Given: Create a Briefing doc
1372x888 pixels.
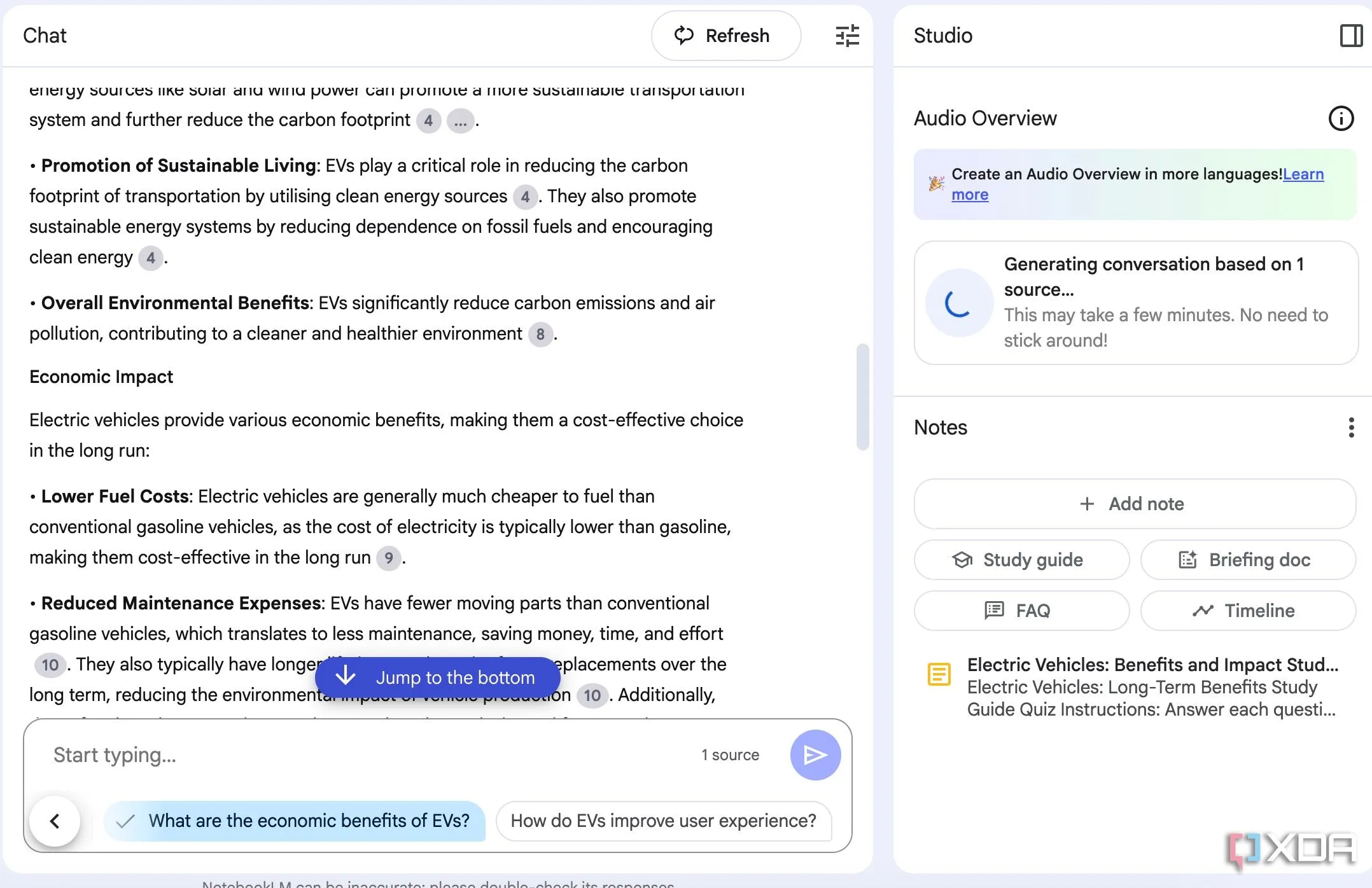Looking at the screenshot, I should click(x=1247, y=560).
